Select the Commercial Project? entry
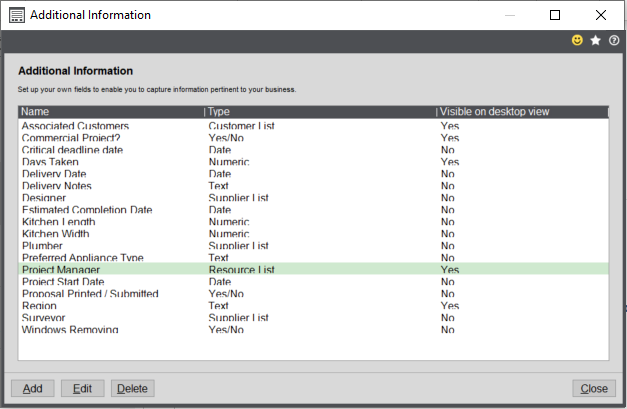The width and height of the screenshot is (627, 409). [x=70, y=139]
